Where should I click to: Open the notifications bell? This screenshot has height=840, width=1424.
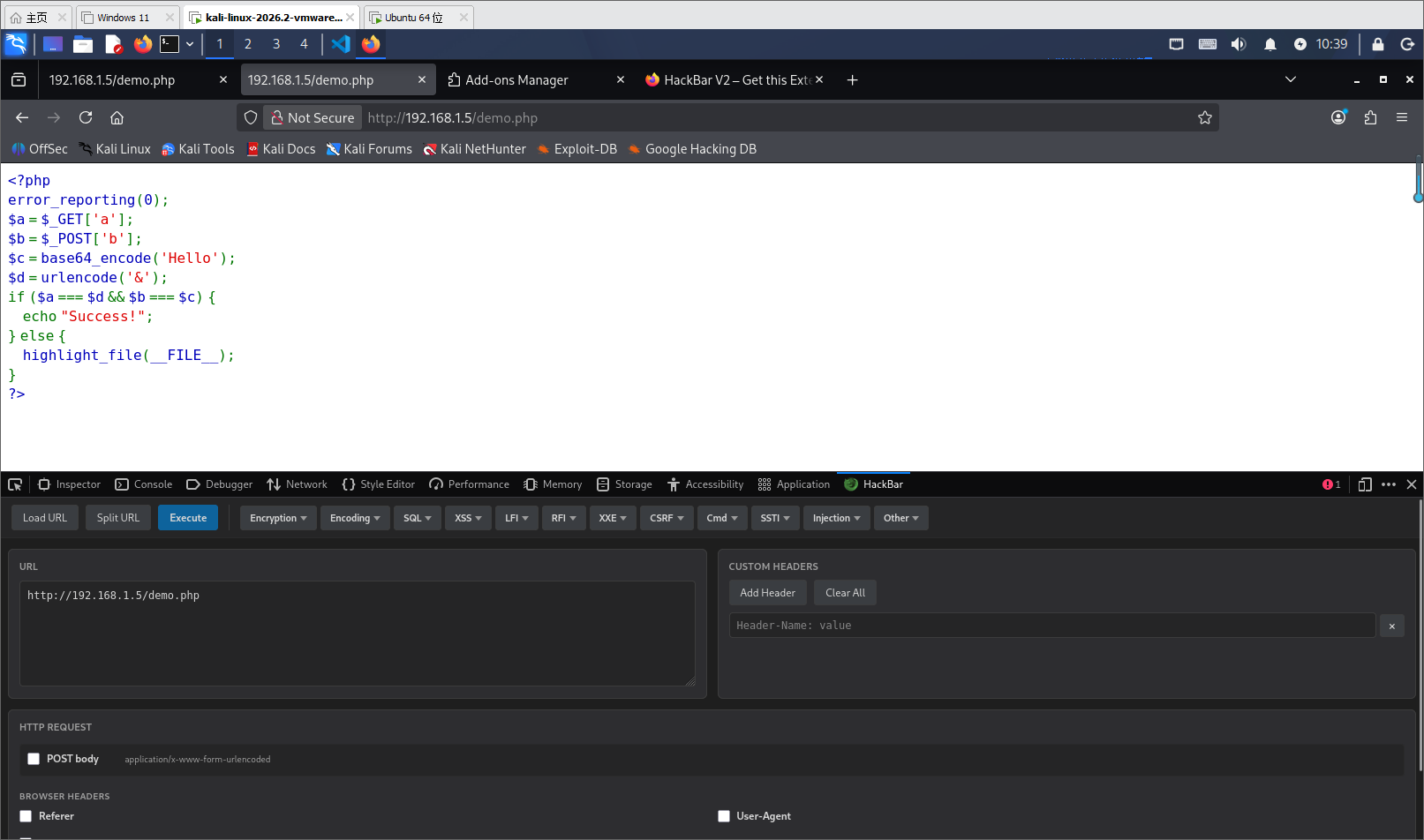(x=1270, y=44)
